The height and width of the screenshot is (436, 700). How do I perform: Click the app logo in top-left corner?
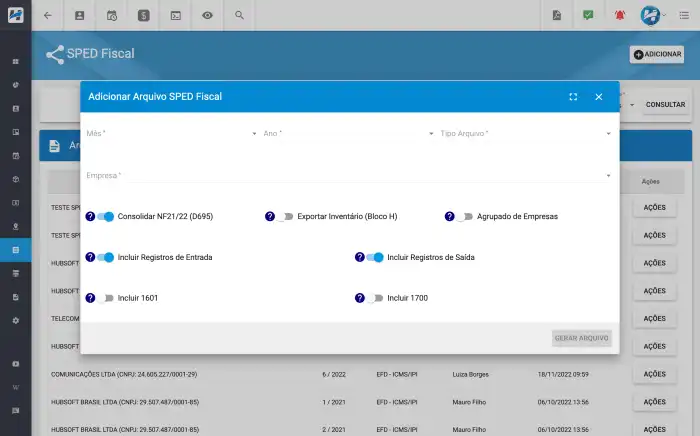pos(16,15)
